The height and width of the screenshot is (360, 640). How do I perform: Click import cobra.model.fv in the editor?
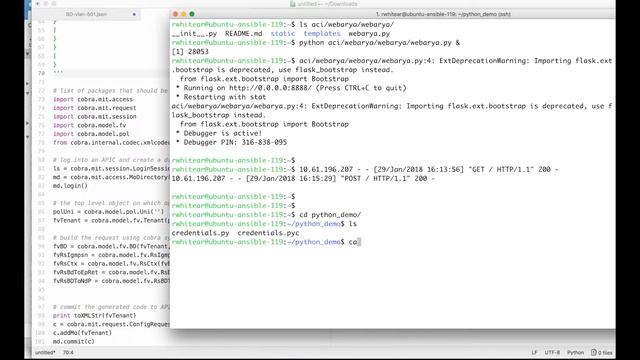(x=89, y=125)
